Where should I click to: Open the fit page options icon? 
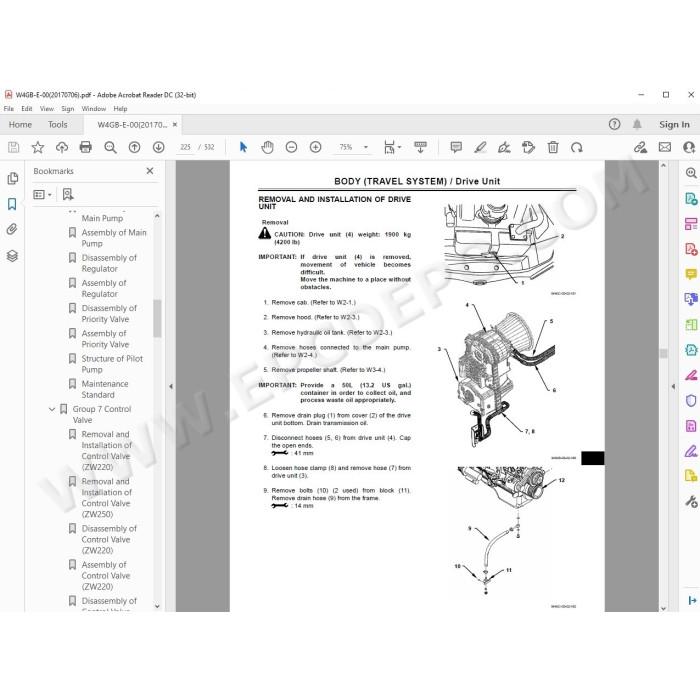point(390,147)
